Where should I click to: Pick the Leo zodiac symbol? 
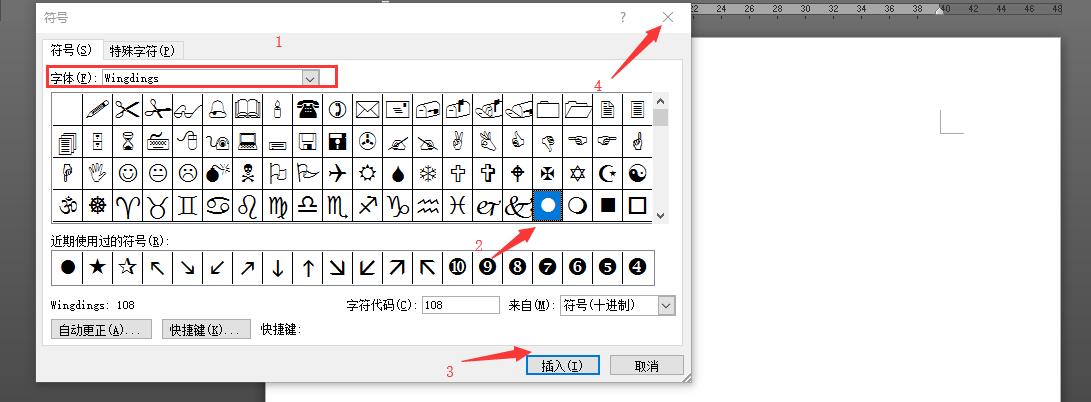coord(248,206)
